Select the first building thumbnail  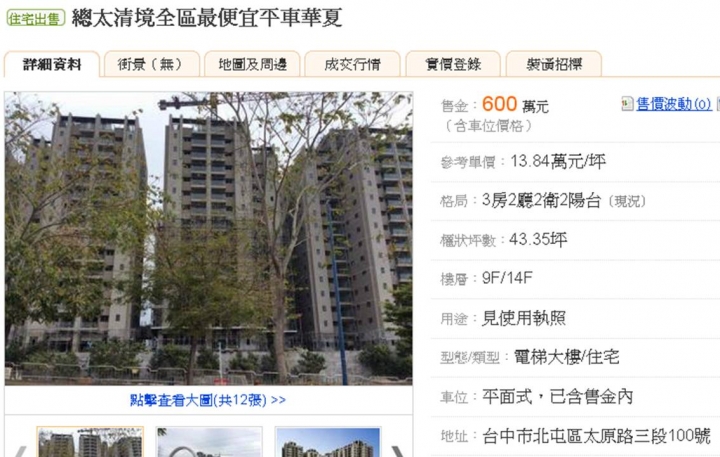pos(90,442)
